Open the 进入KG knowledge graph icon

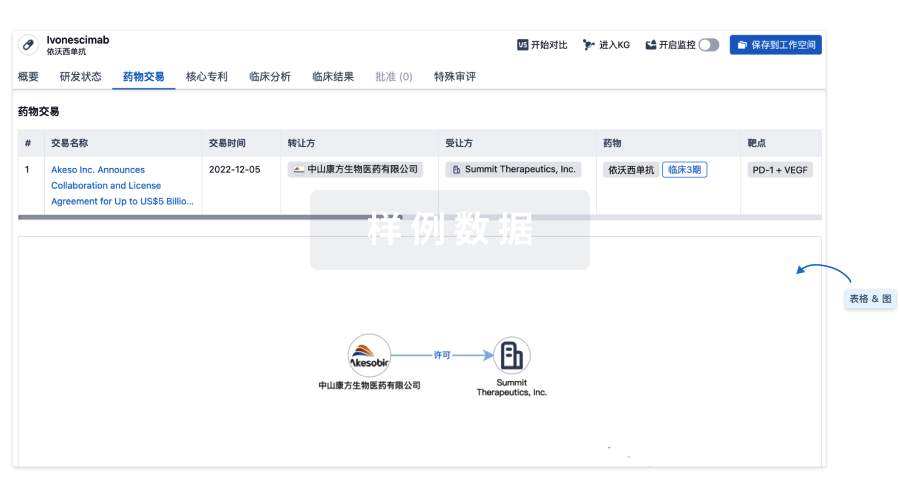click(x=589, y=45)
